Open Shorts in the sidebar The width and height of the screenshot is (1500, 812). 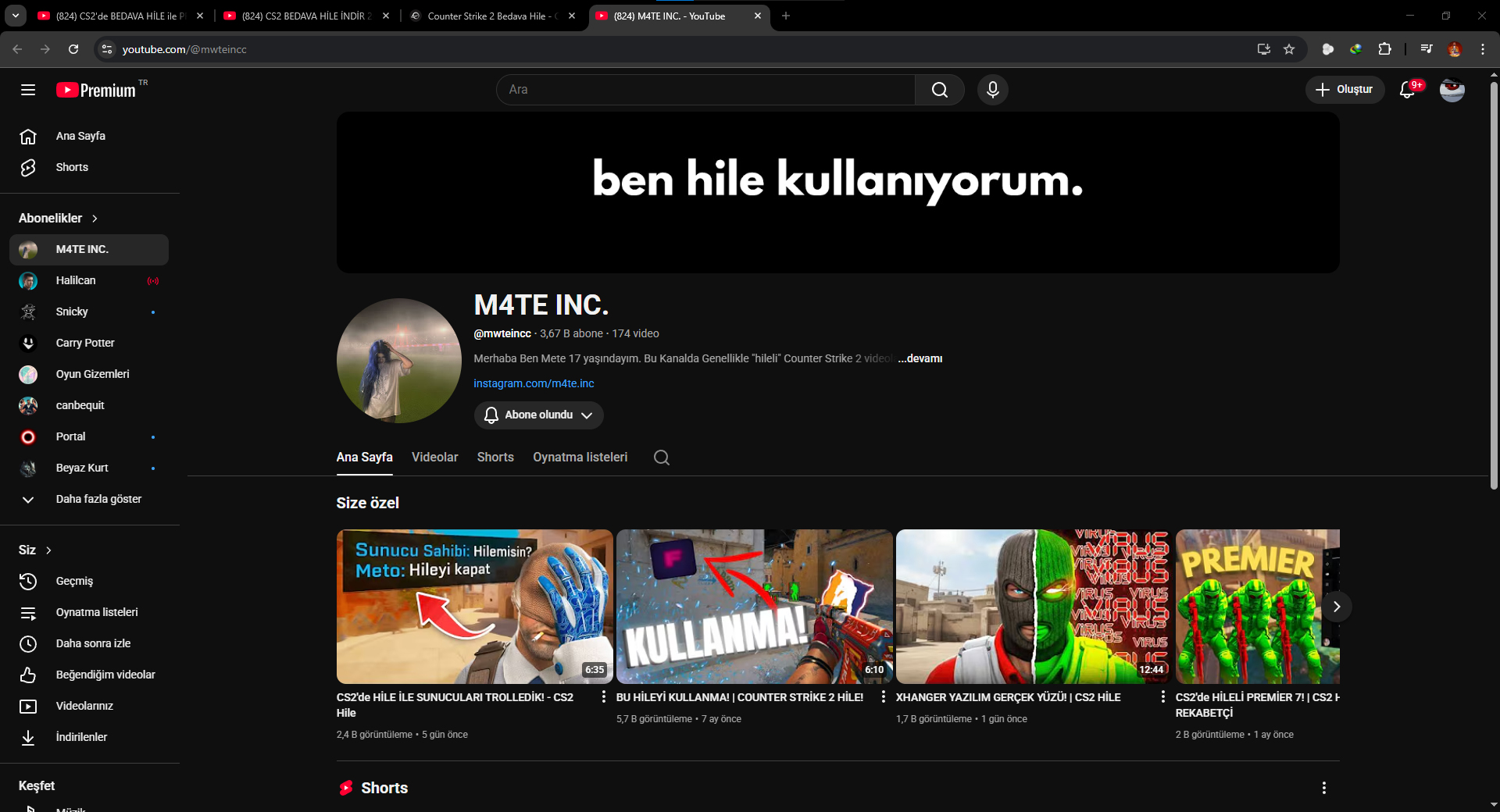(89, 167)
